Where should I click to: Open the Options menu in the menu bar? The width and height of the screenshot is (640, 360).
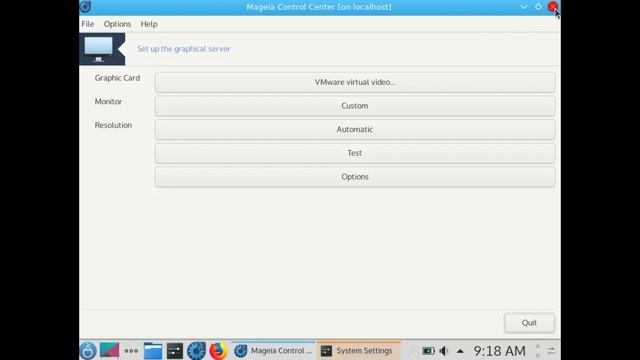117,24
